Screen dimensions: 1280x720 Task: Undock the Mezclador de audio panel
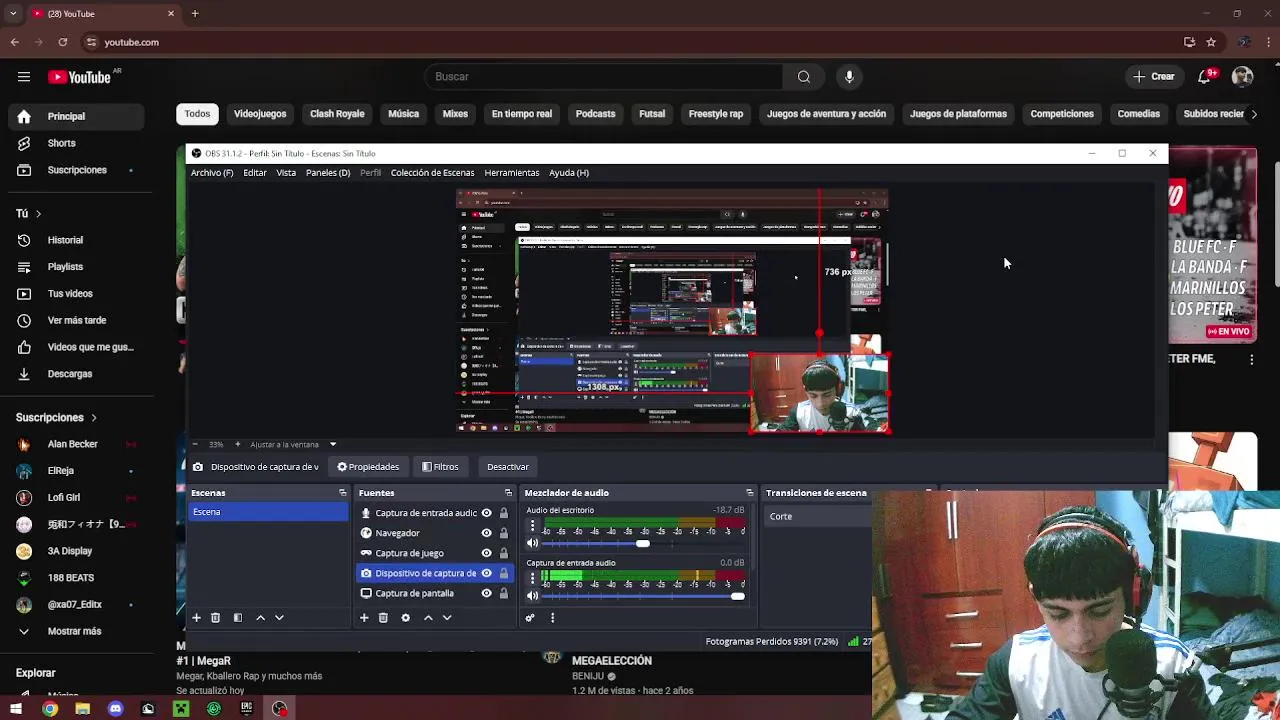749,493
